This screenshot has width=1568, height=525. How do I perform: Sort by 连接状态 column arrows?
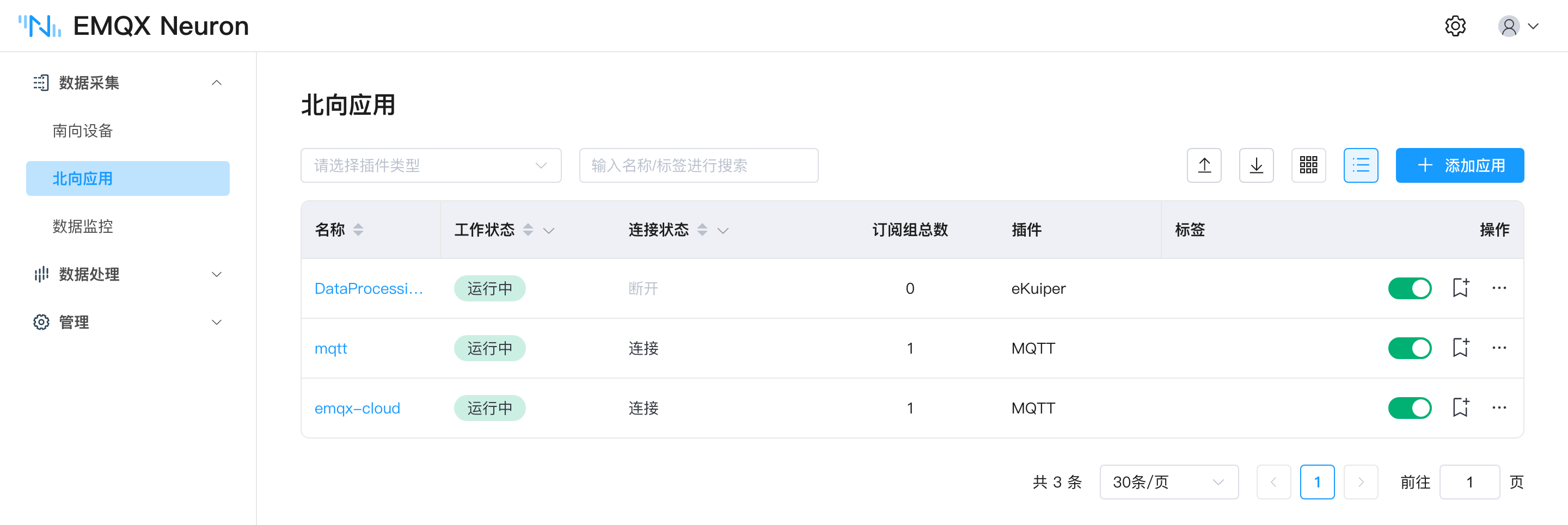coord(702,230)
